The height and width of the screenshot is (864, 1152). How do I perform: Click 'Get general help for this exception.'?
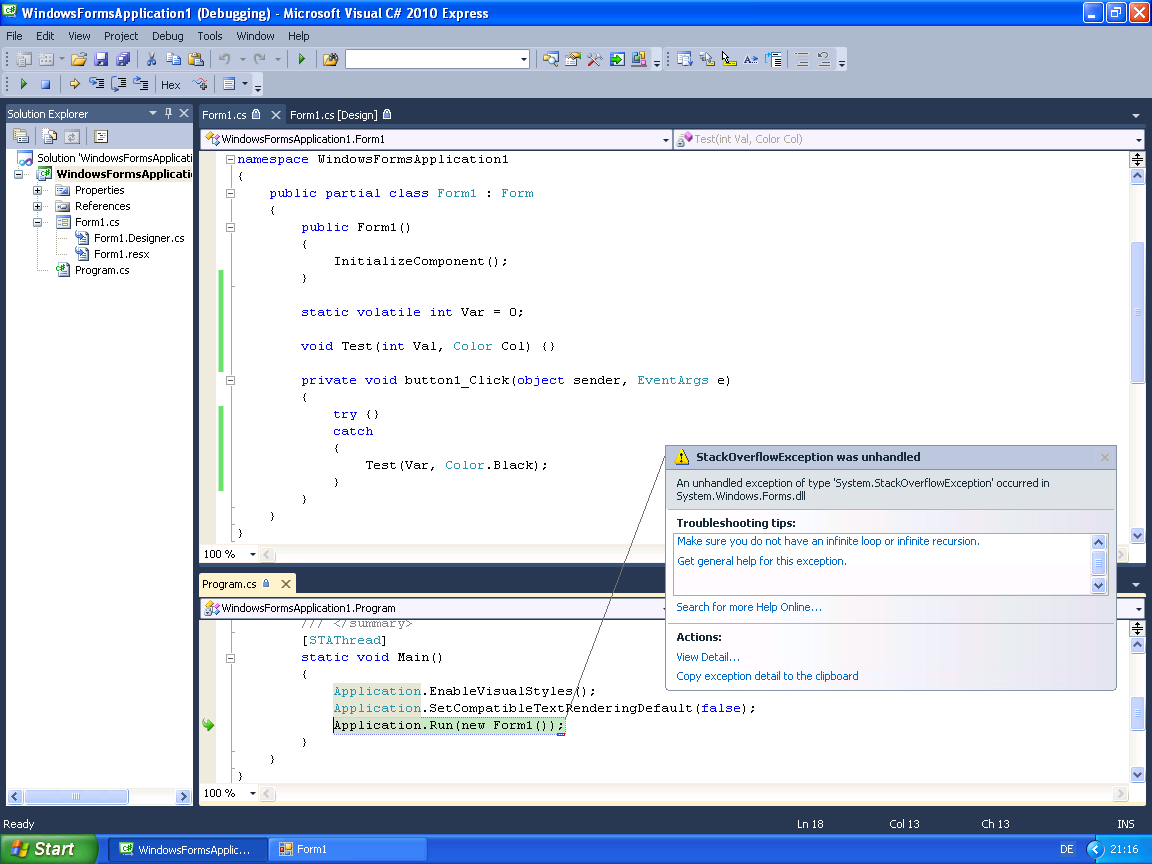tap(761, 561)
